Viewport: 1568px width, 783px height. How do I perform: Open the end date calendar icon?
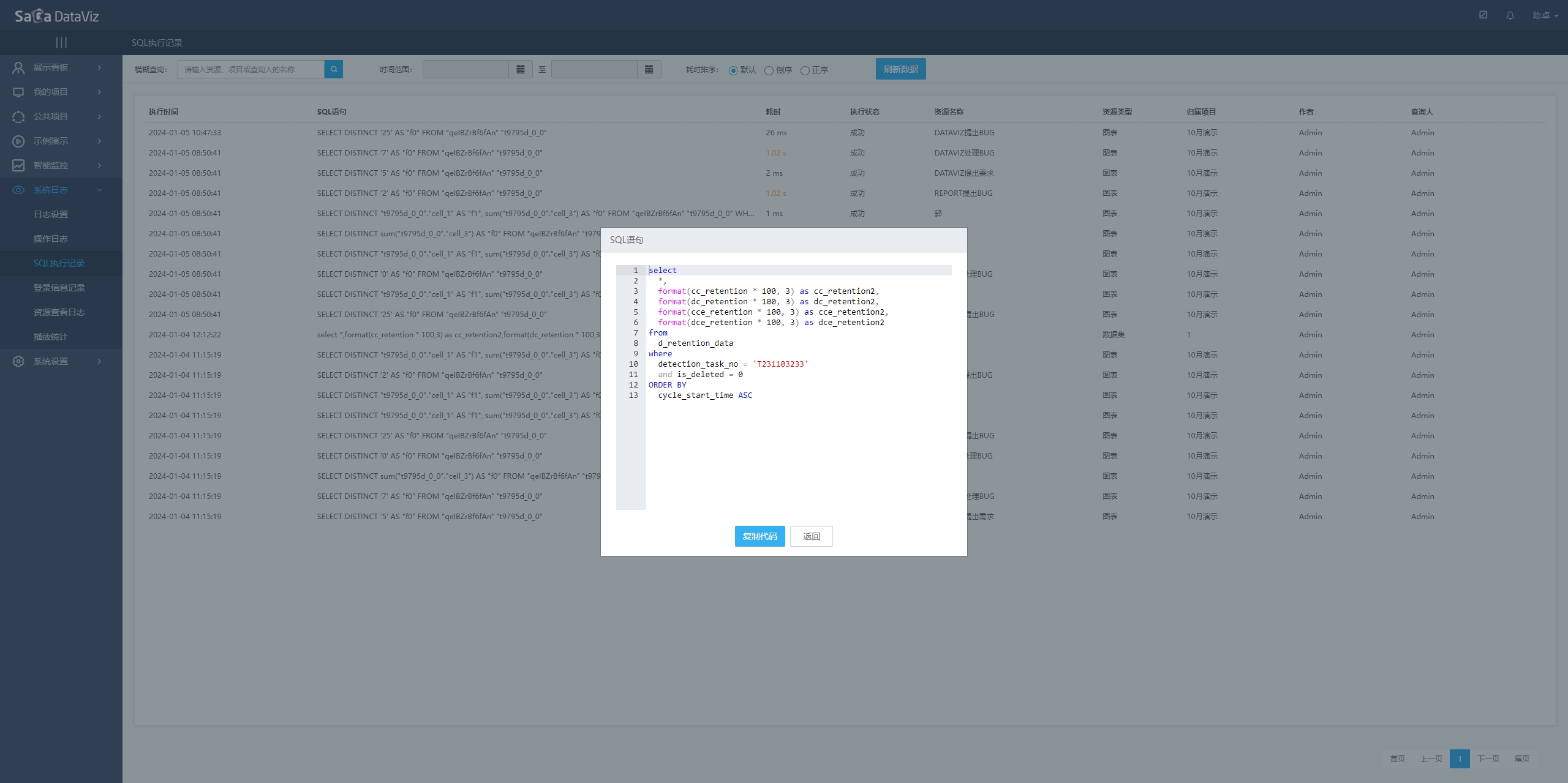pos(649,69)
